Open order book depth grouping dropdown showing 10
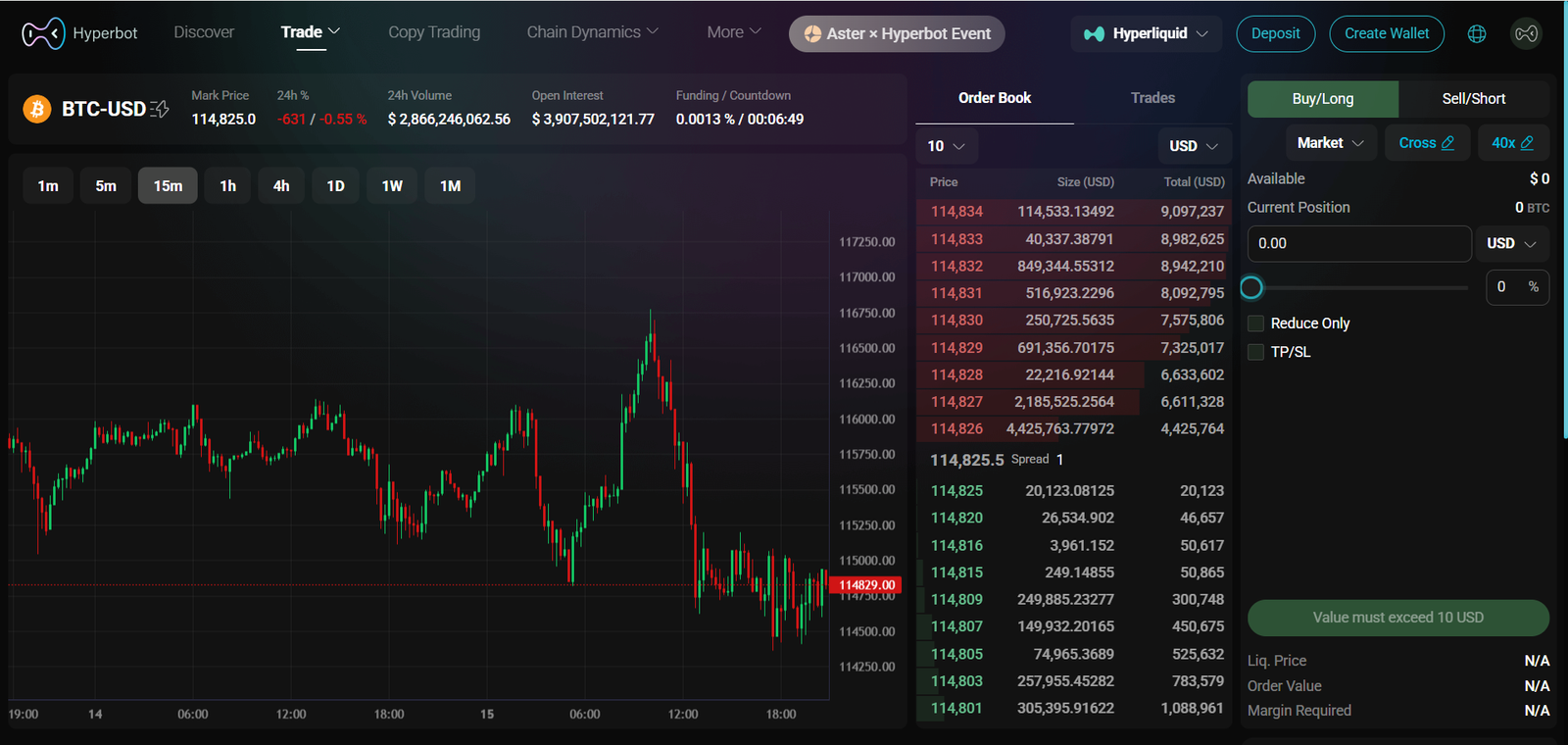This screenshot has width=1568, height=745. (946, 146)
